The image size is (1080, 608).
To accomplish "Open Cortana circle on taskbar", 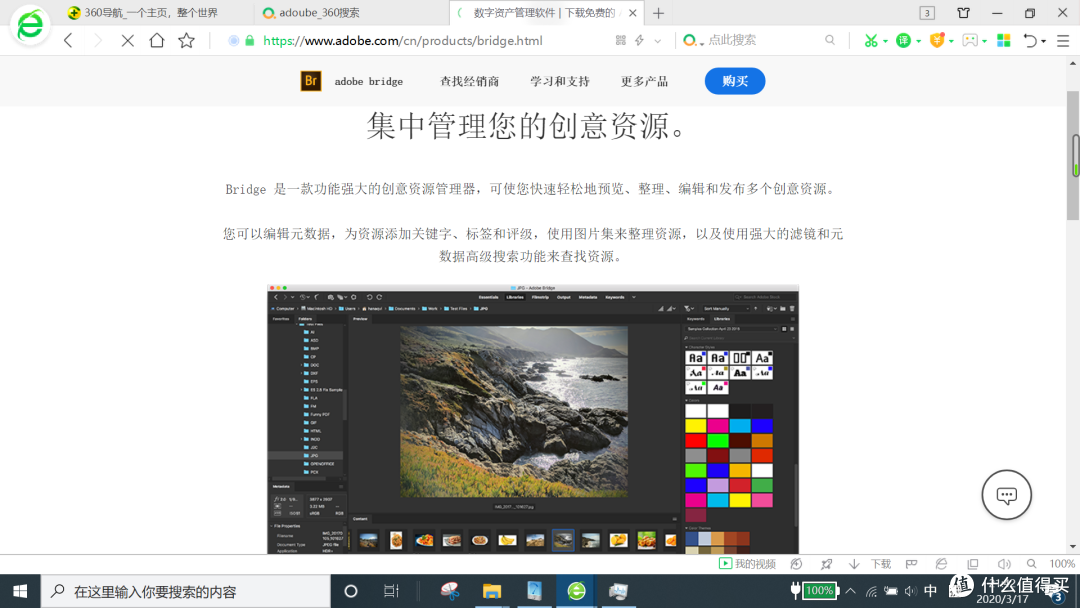I will click(351, 591).
